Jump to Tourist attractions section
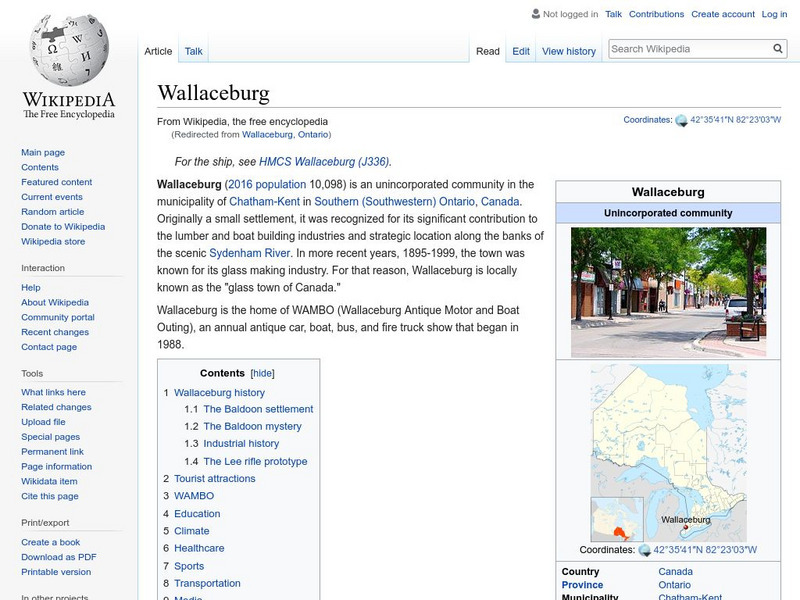800x600 pixels. pos(215,479)
